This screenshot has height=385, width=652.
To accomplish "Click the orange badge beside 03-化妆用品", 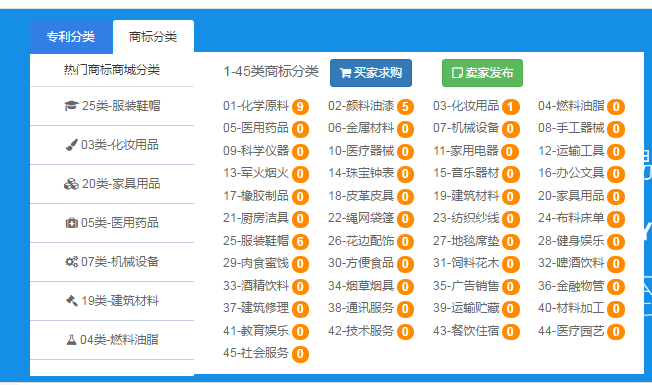I will (x=511, y=107).
